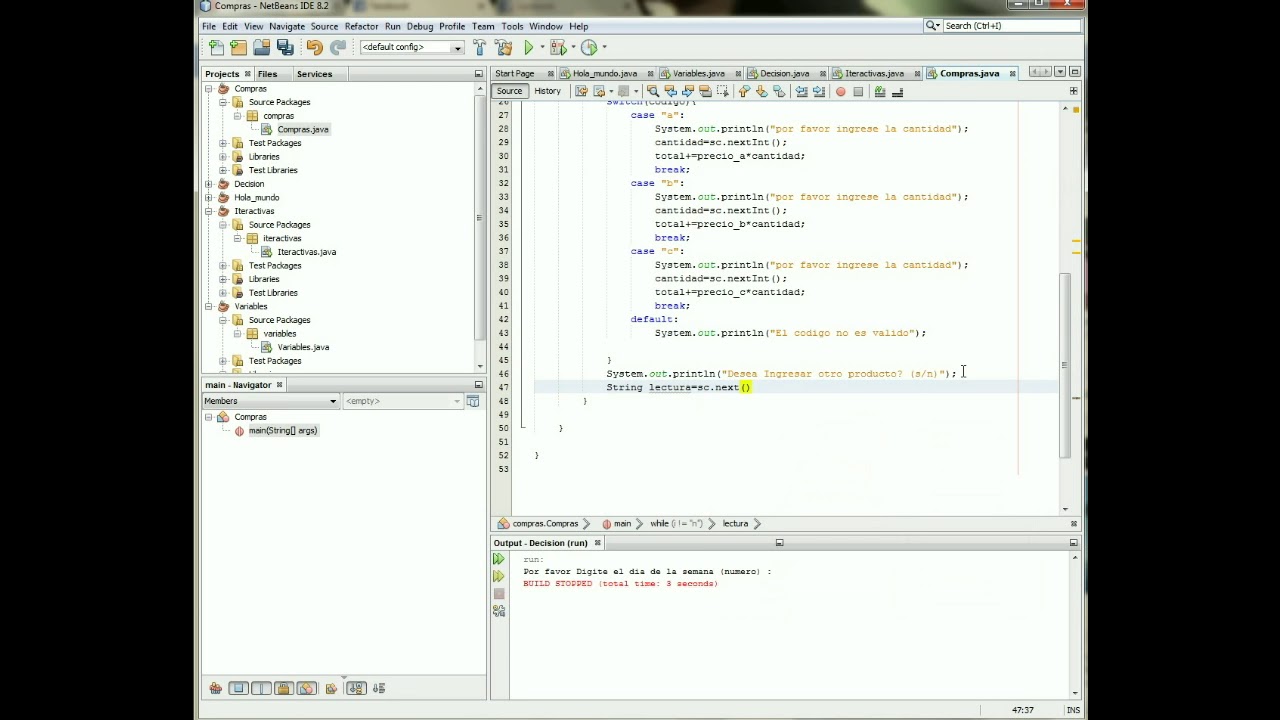Viewport: 1280px width, 720px height.
Task: Toggle Show Non-Public Members filter in Navigator
Action: (x=284, y=688)
